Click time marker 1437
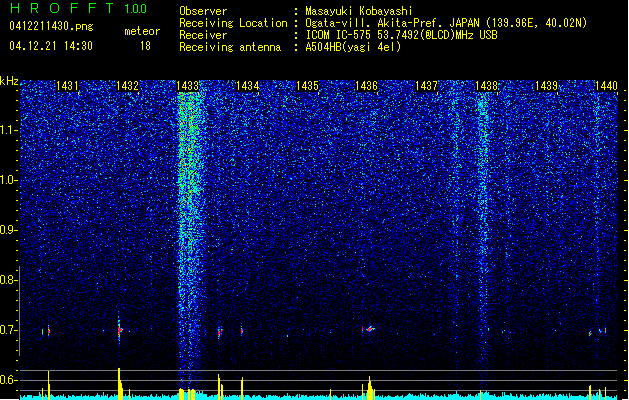The width and height of the screenshot is (629, 400). 426,86
